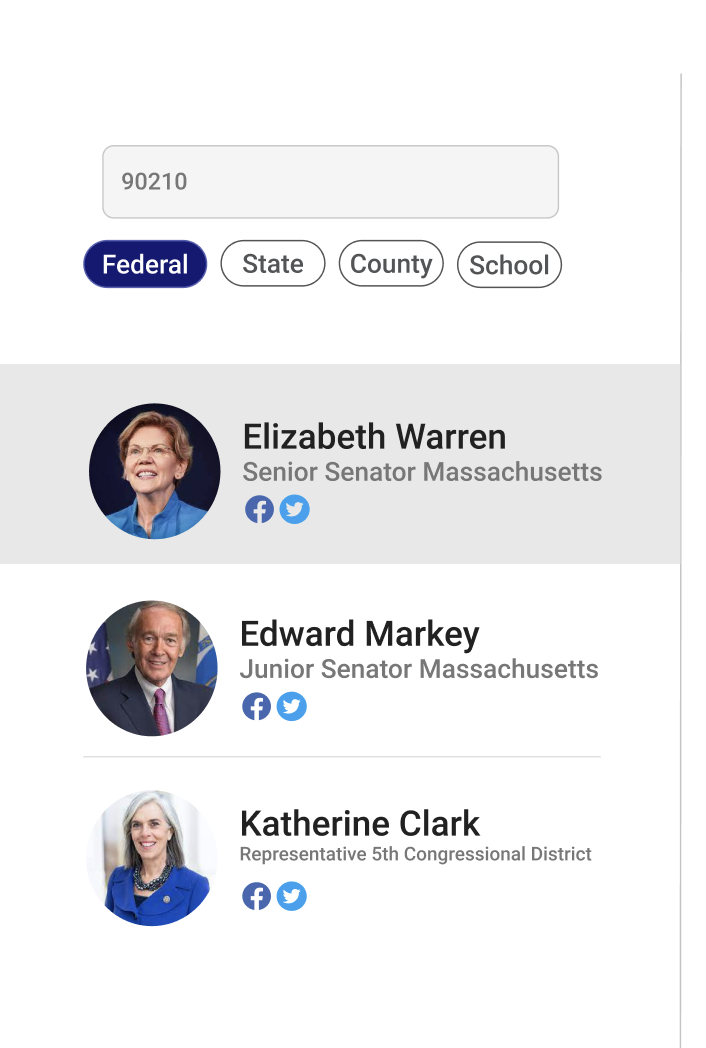Click the zip code input field
706x1048 pixels.
[x=330, y=182]
